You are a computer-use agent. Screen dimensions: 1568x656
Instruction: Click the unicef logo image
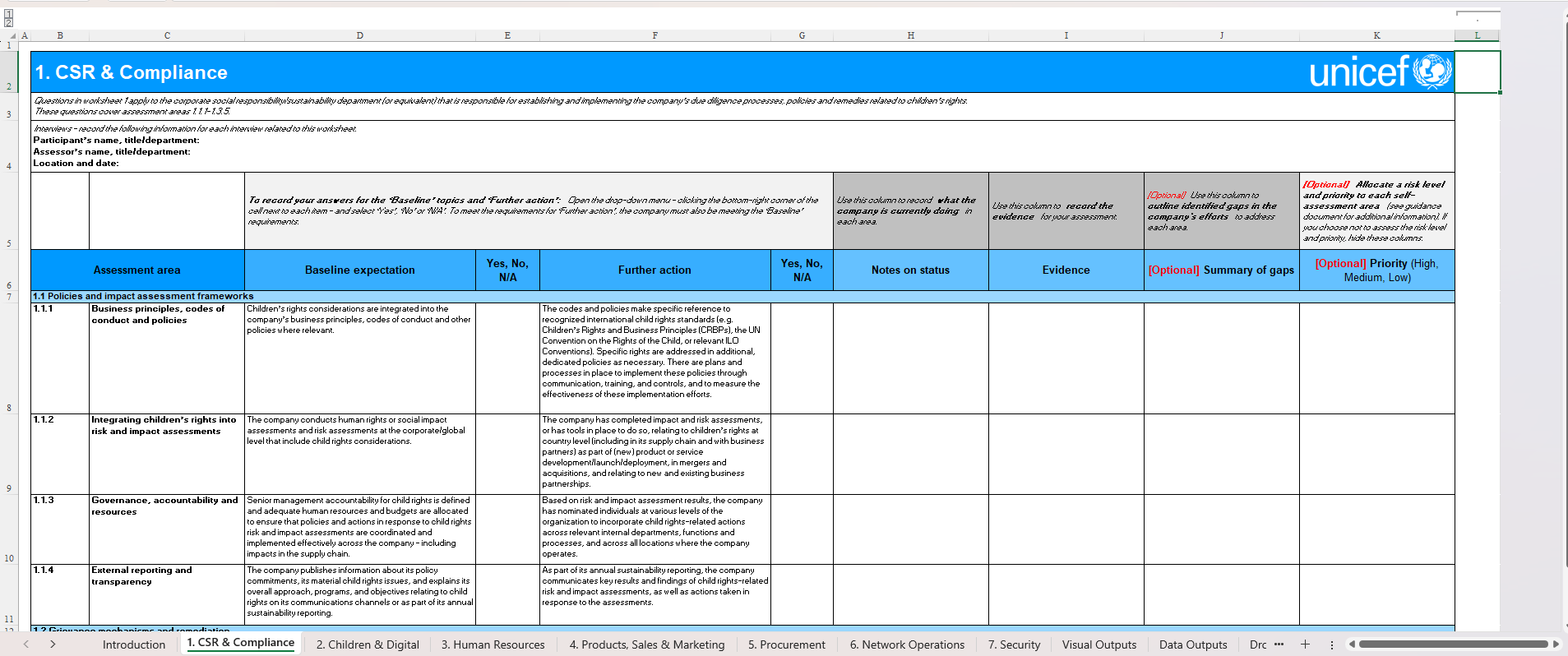[1381, 72]
